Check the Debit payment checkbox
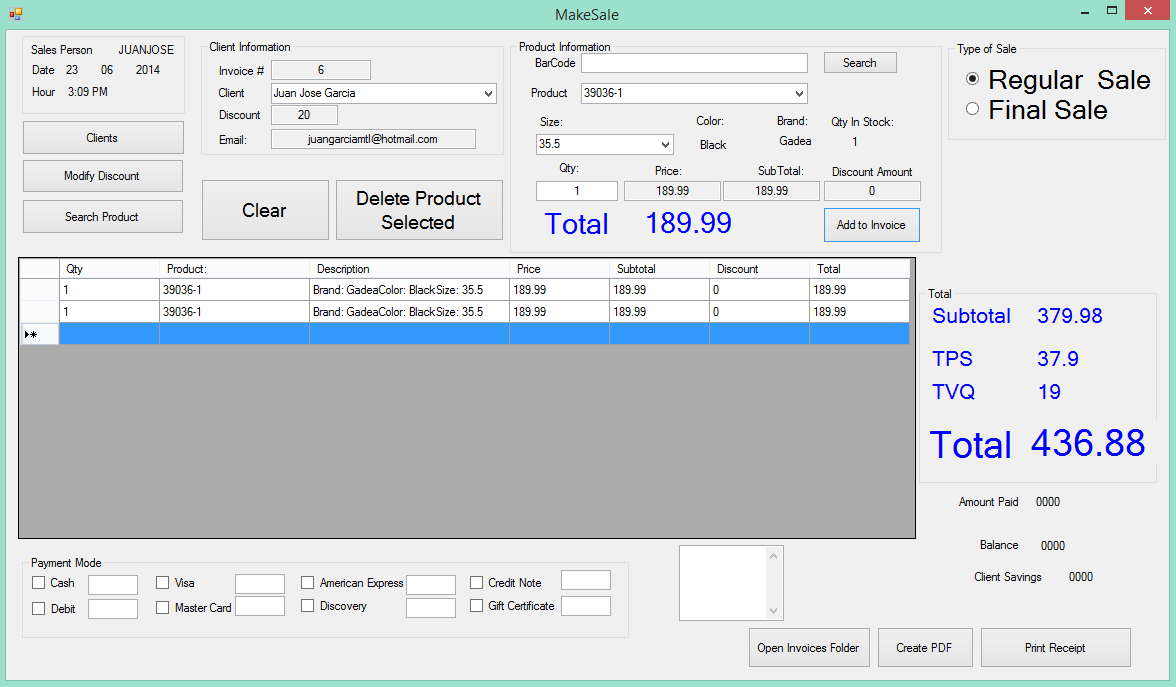Screen dimensions: 1176x687 click(38, 608)
